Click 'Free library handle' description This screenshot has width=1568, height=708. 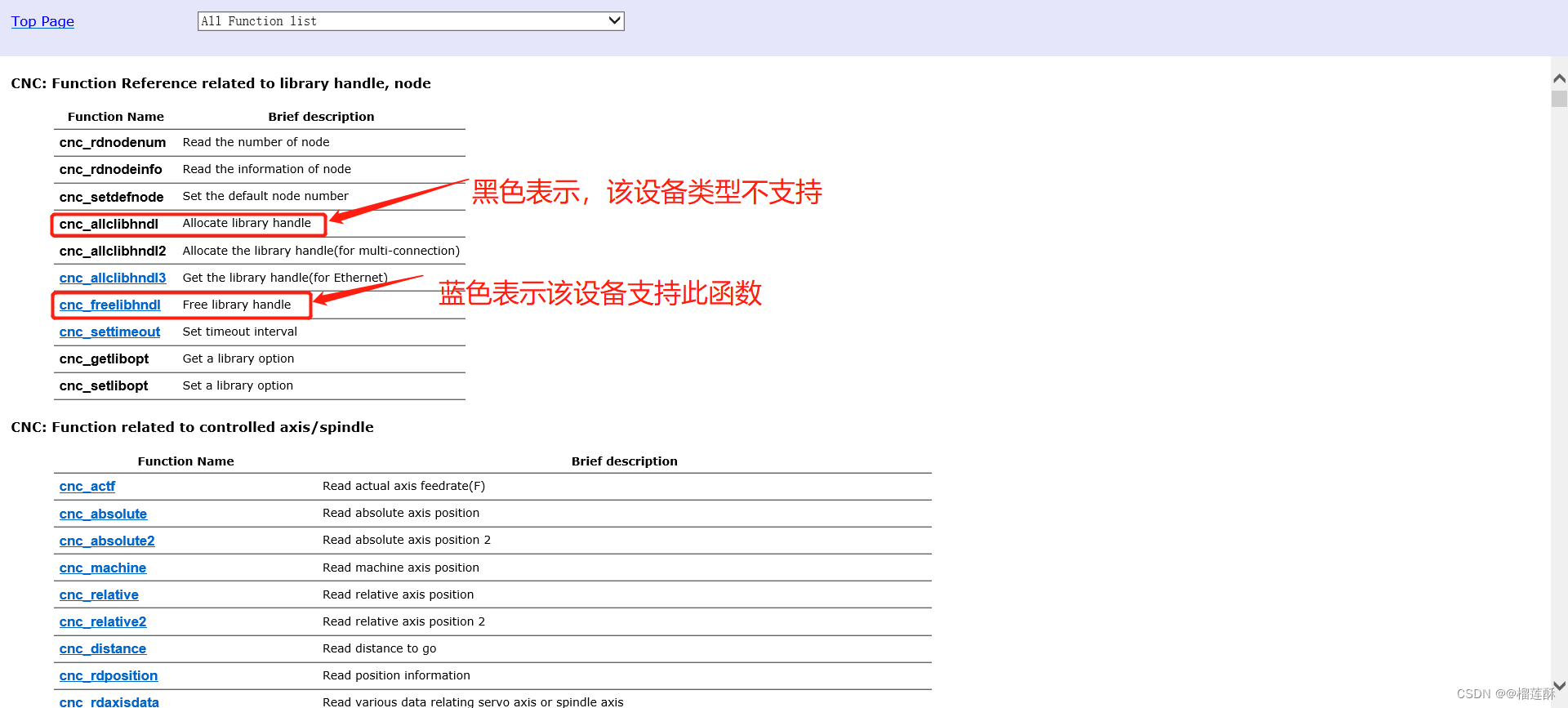point(237,305)
